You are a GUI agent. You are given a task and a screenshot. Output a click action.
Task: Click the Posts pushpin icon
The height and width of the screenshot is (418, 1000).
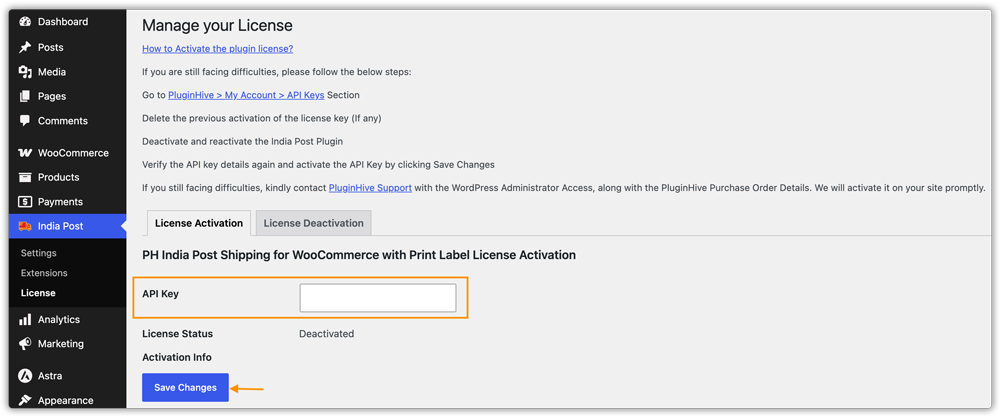click(25, 47)
